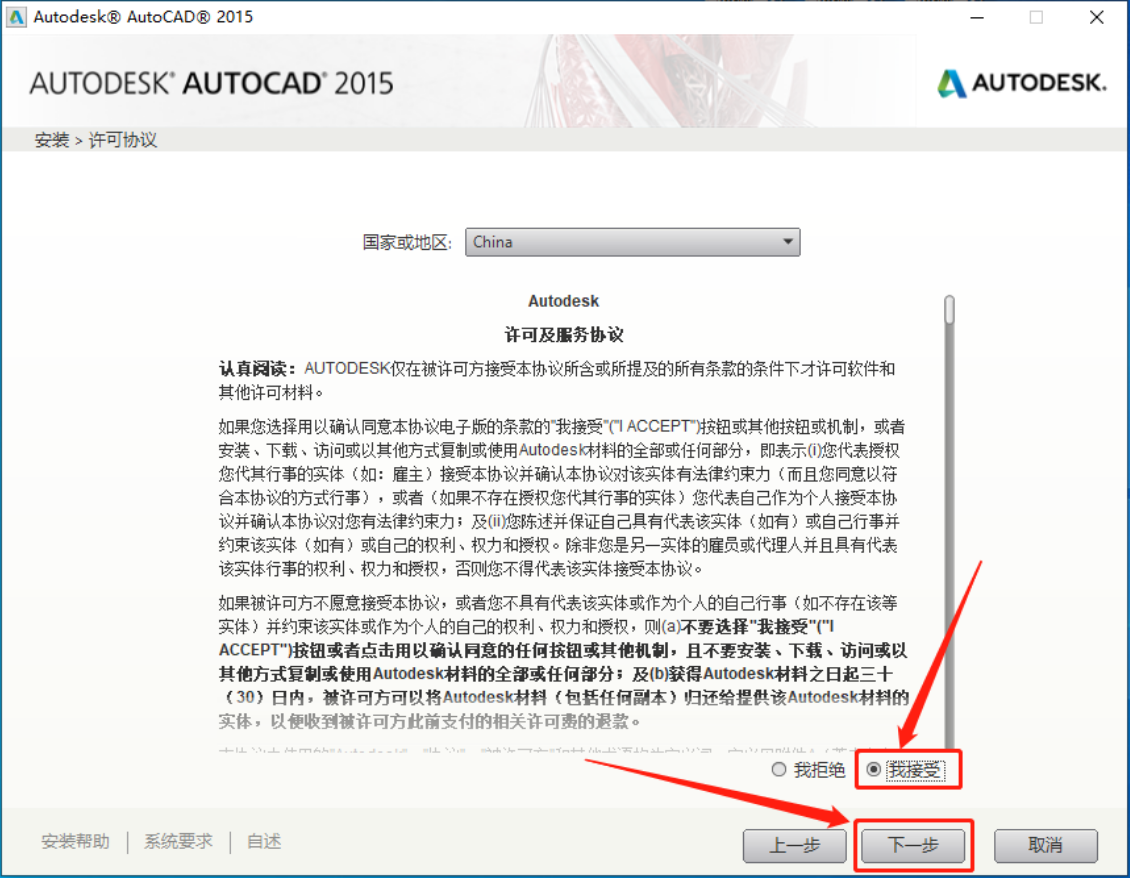Click the AUTODESK AUTOCAD 2015 product banner title
The image size is (1130, 878).
point(211,83)
